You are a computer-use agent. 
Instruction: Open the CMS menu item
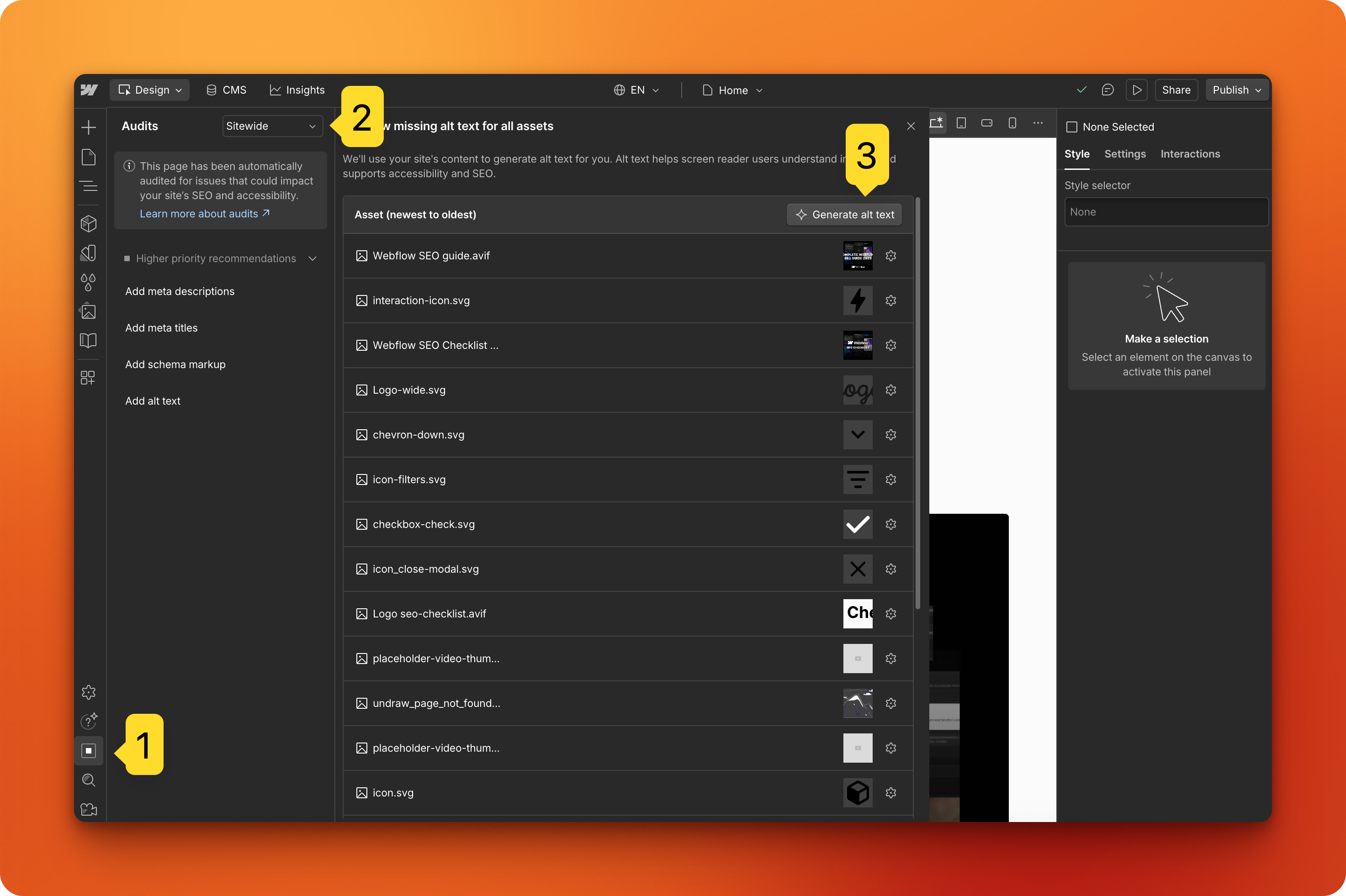226,90
